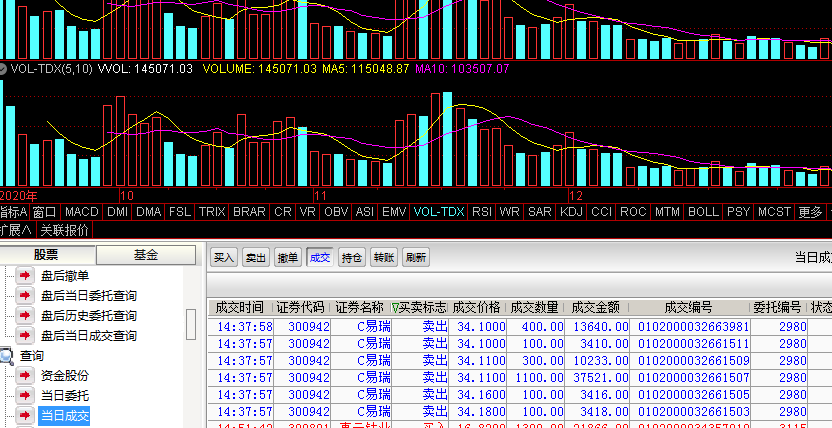832x428 pixels.
Task: Select the OBV indicator tab
Action: pos(336,212)
